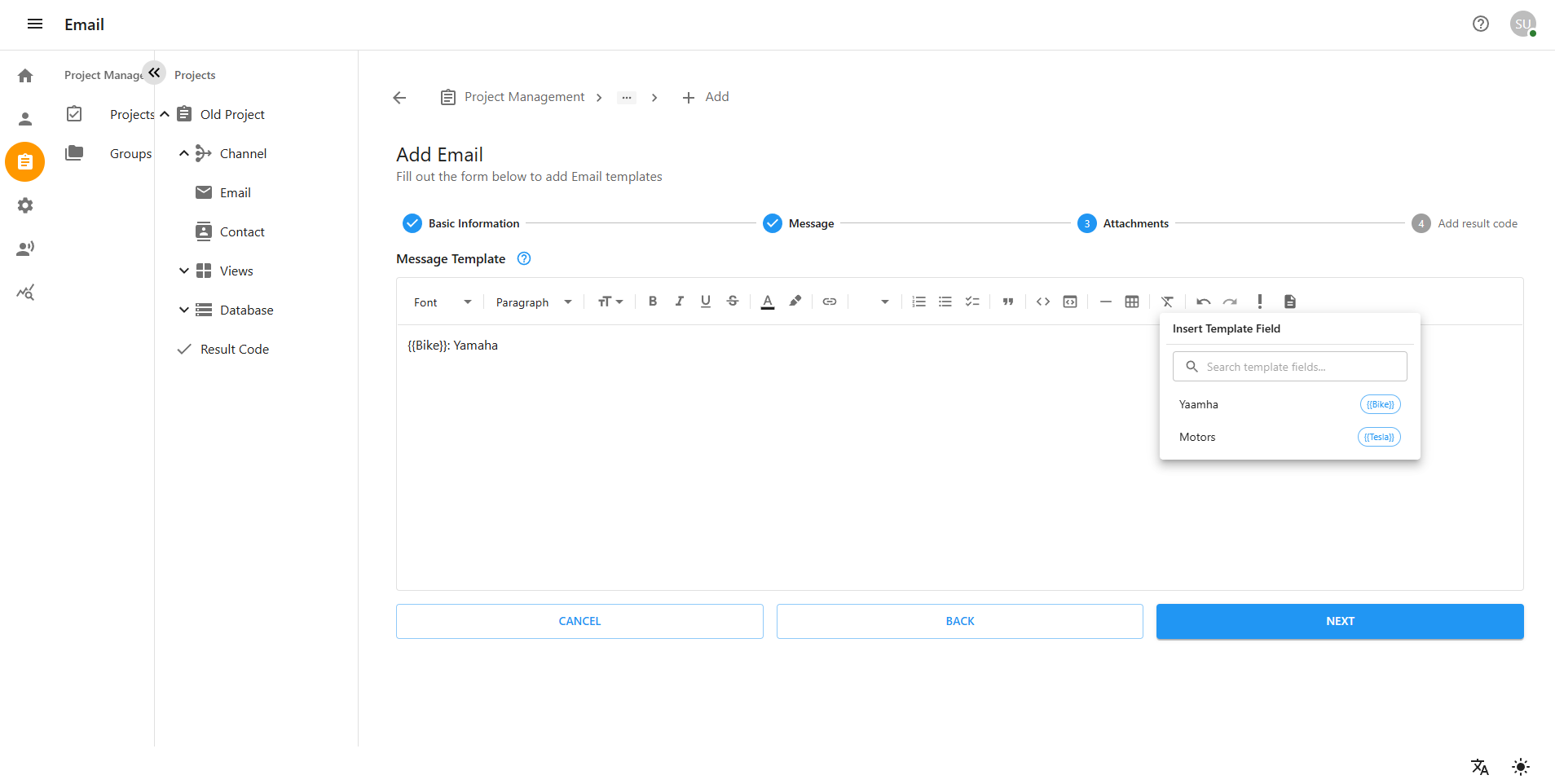Open the hamburger menu
1555x784 pixels.
(35, 24)
